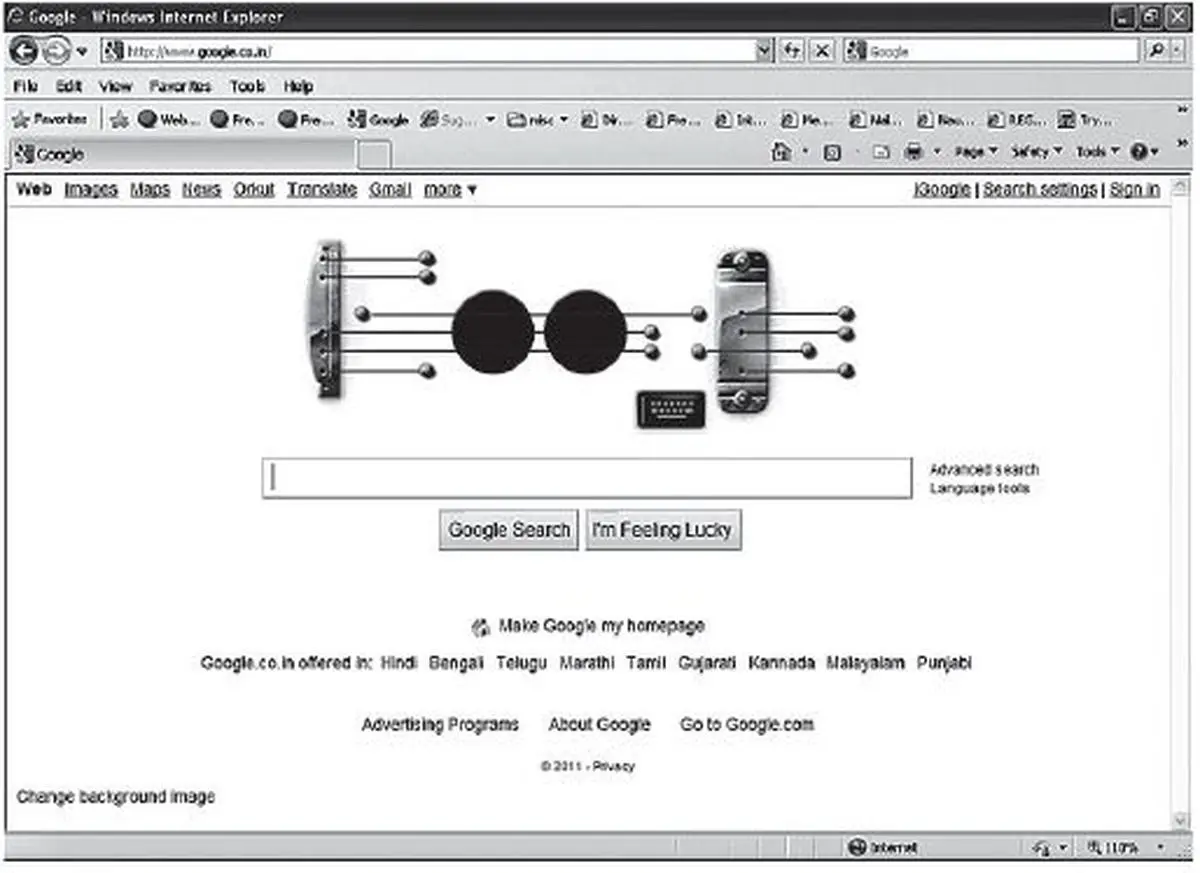Screen dimensions: 1200x873
Task: Open the Google favorites bar shortcut
Action: coord(378,120)
